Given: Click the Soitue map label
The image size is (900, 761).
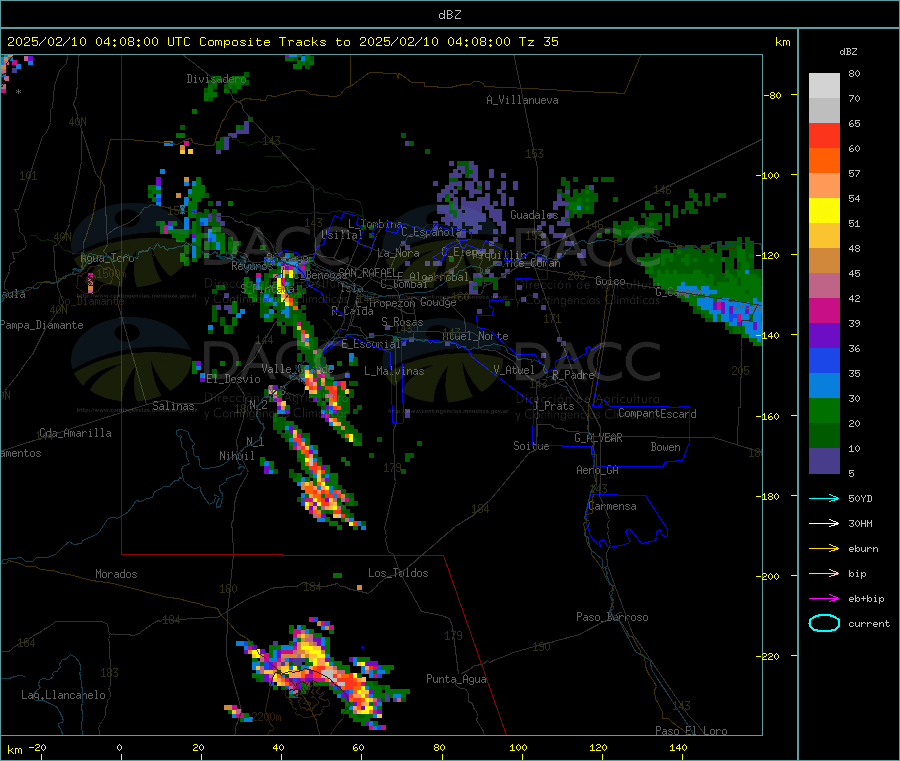Looking at the screenshot, I should click(531, 446).
